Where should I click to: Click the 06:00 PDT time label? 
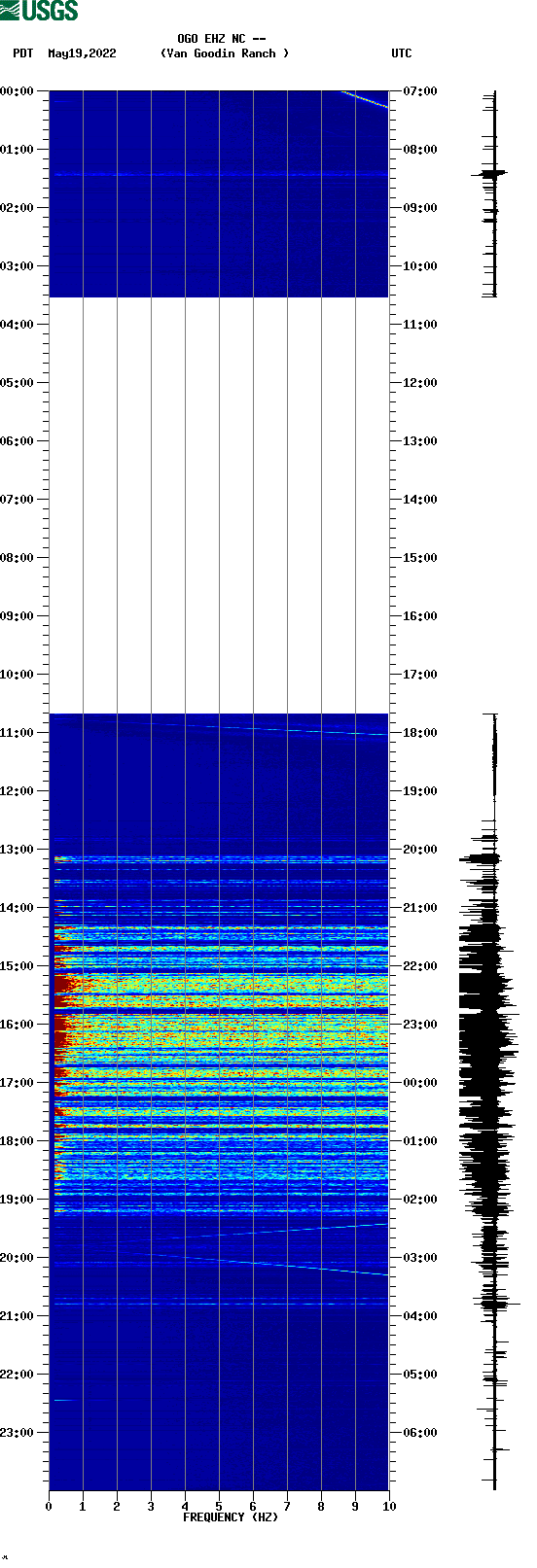(x=18, y=441)
